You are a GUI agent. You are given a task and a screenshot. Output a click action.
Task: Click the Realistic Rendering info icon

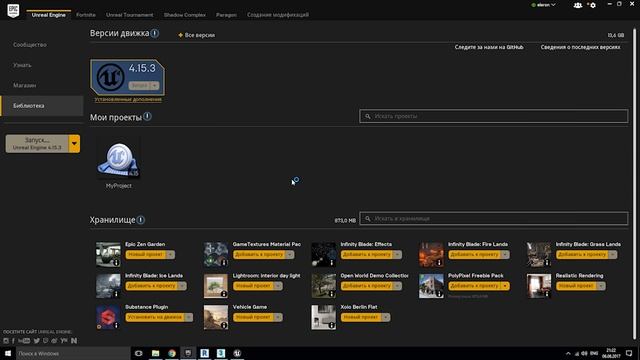click(x=547, y=294)
